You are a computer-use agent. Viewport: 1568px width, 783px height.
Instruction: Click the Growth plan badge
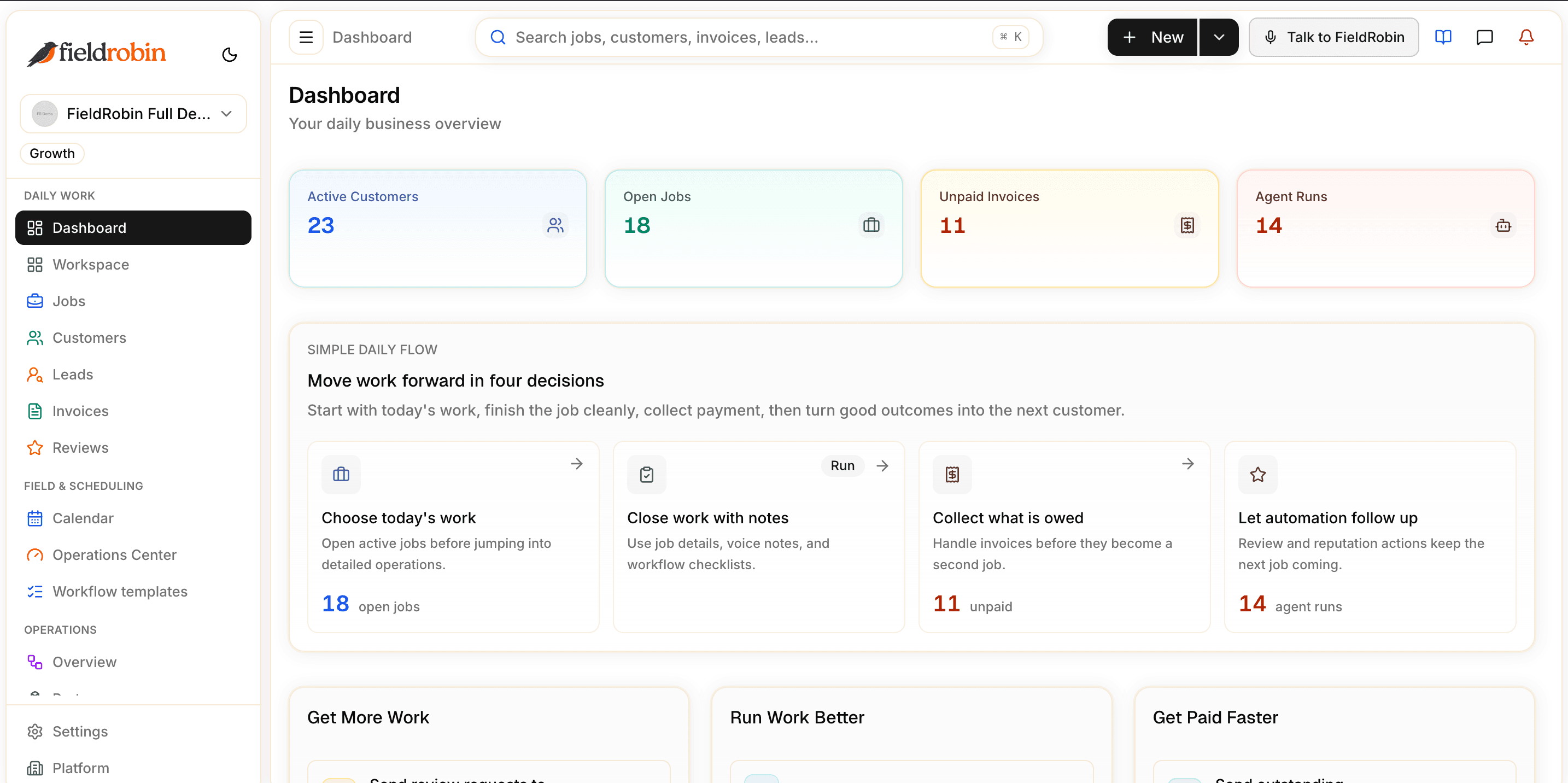pyautogui.click(x=52, y=154)
